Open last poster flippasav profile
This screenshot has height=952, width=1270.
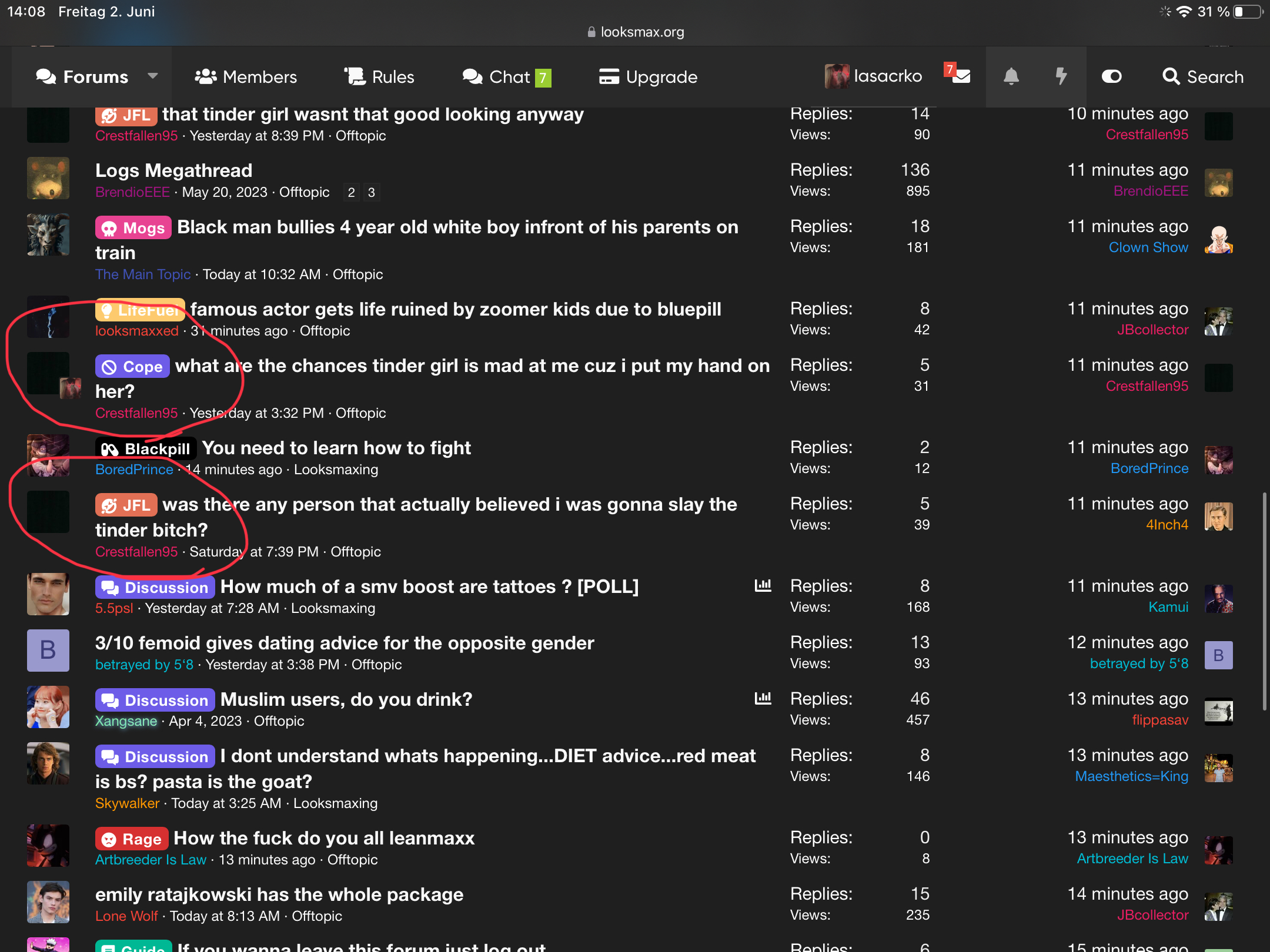coord(1160,720)
